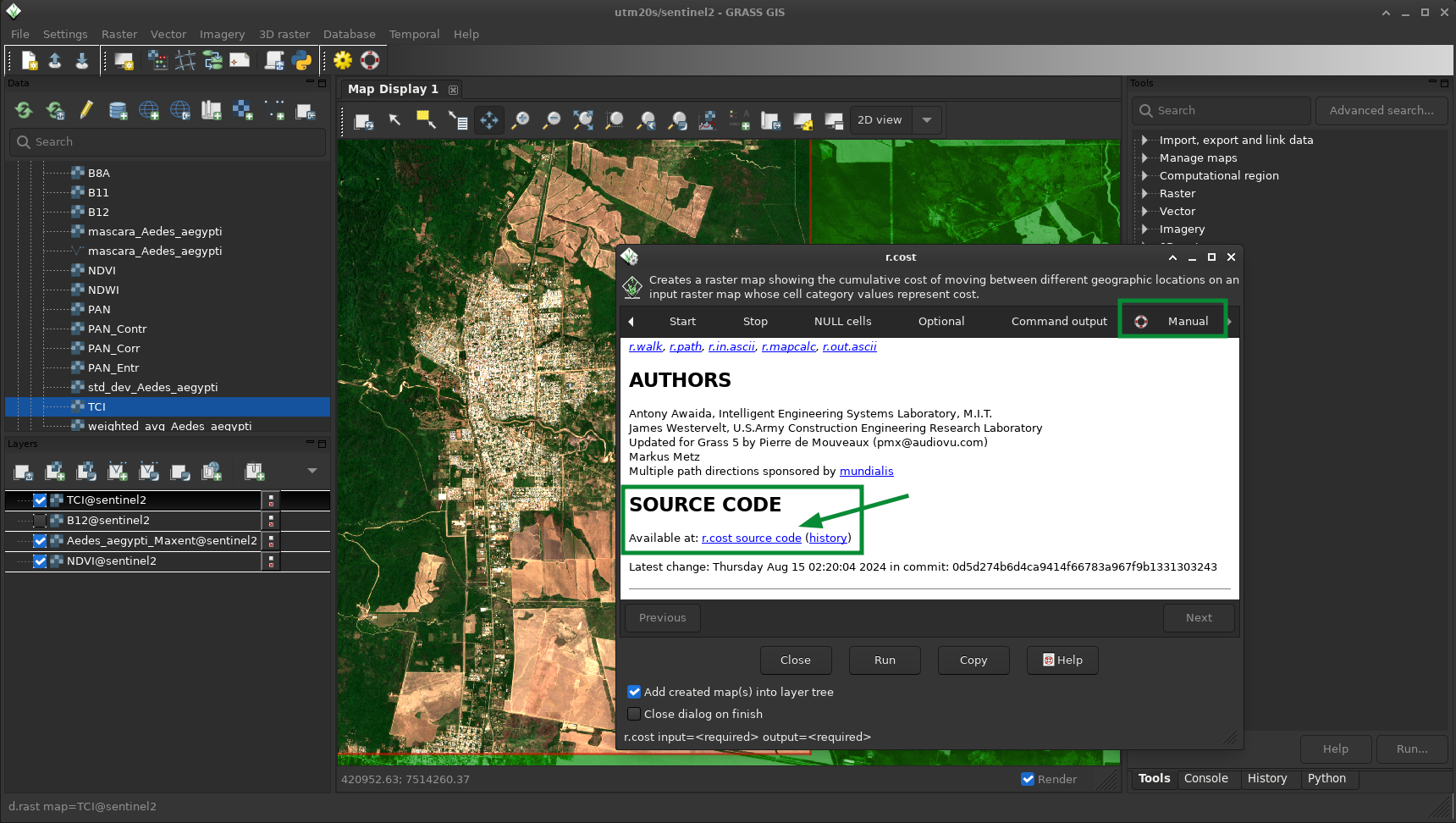The image size is (1456, 823).
Task: Click the add vector map layer icon
Action: (118, 472)
